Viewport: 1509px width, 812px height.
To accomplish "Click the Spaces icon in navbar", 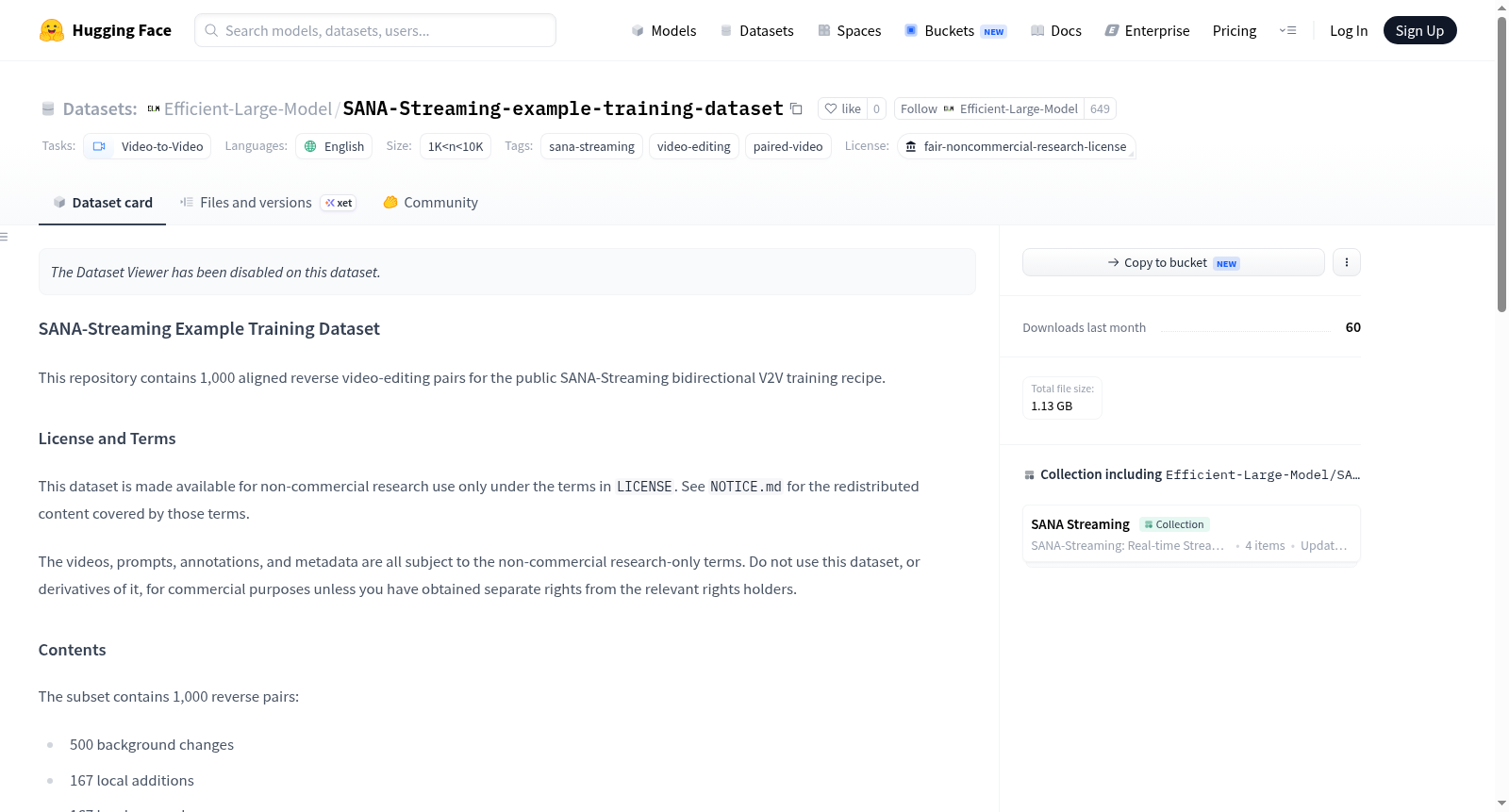I will click(824, 30).
